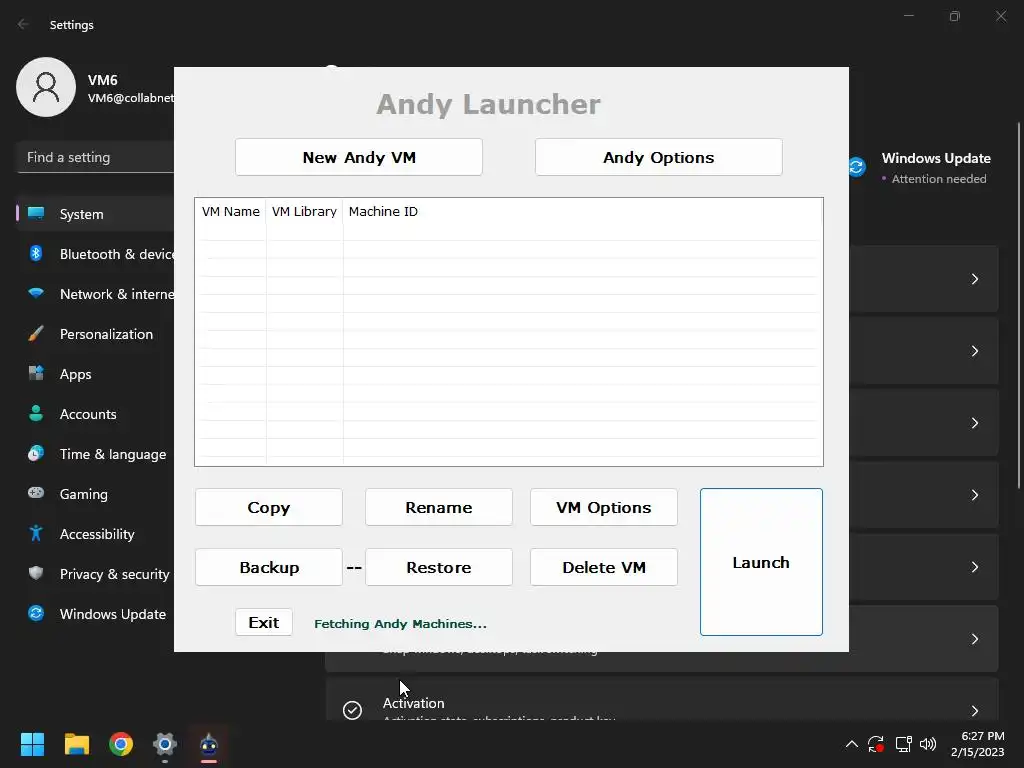Viewport: 1024px width, 768px height.
Task: Open Gaming settings
Action: (x=95, y=494)
